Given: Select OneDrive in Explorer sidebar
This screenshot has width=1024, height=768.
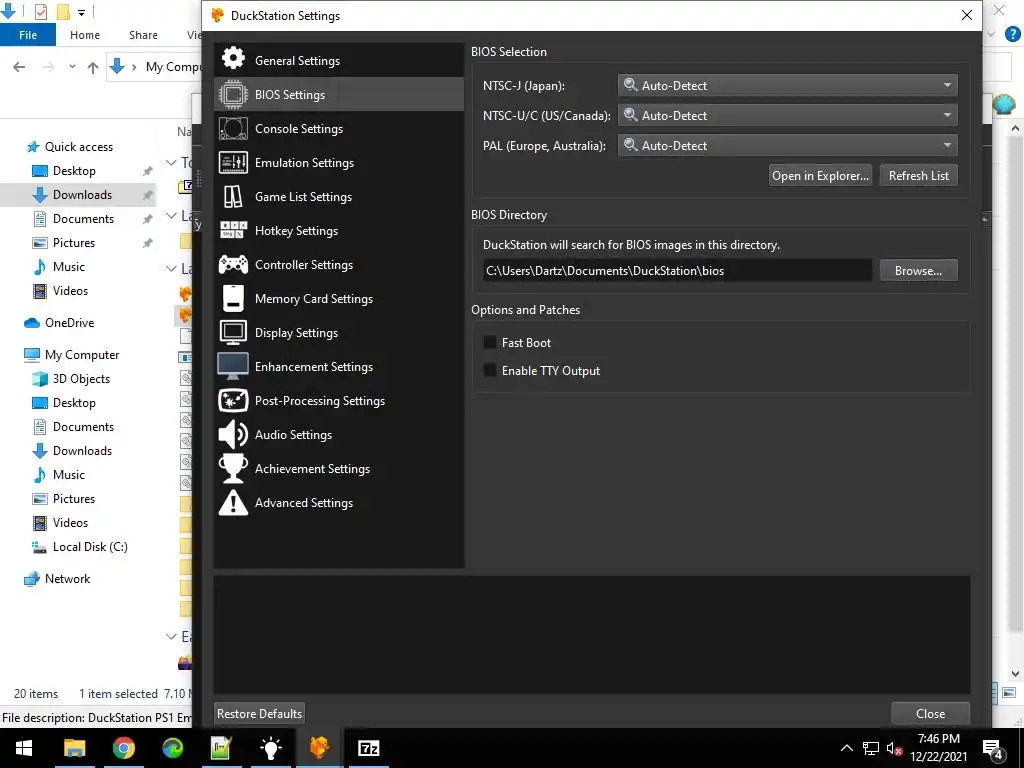Looking at the screenshot, I should [69, 323].
